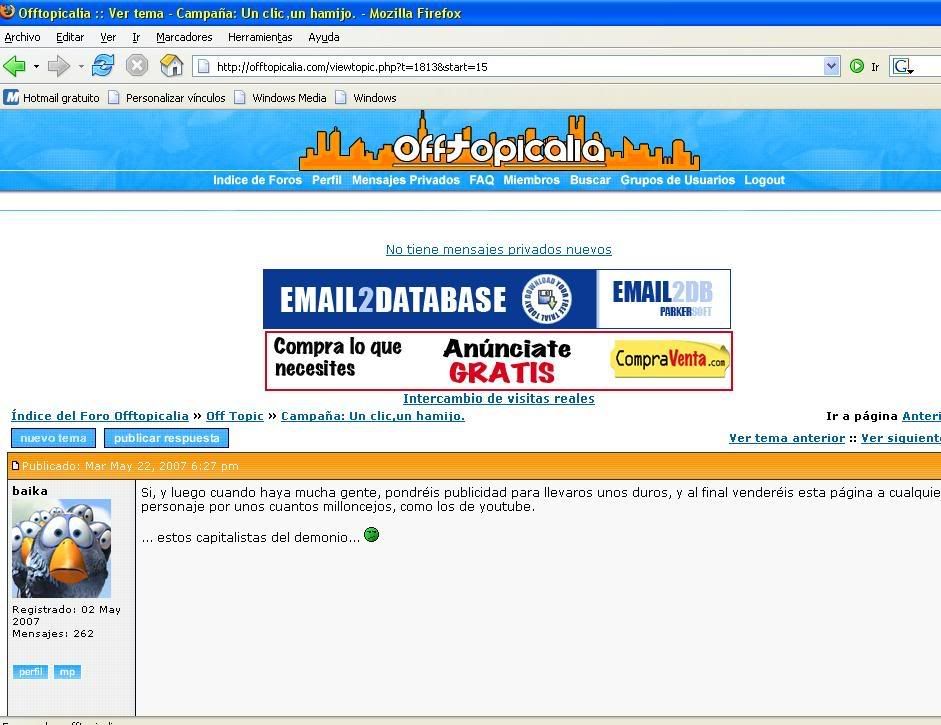
Task: Go to the Home page icon
Action: [x=172, y=66]
